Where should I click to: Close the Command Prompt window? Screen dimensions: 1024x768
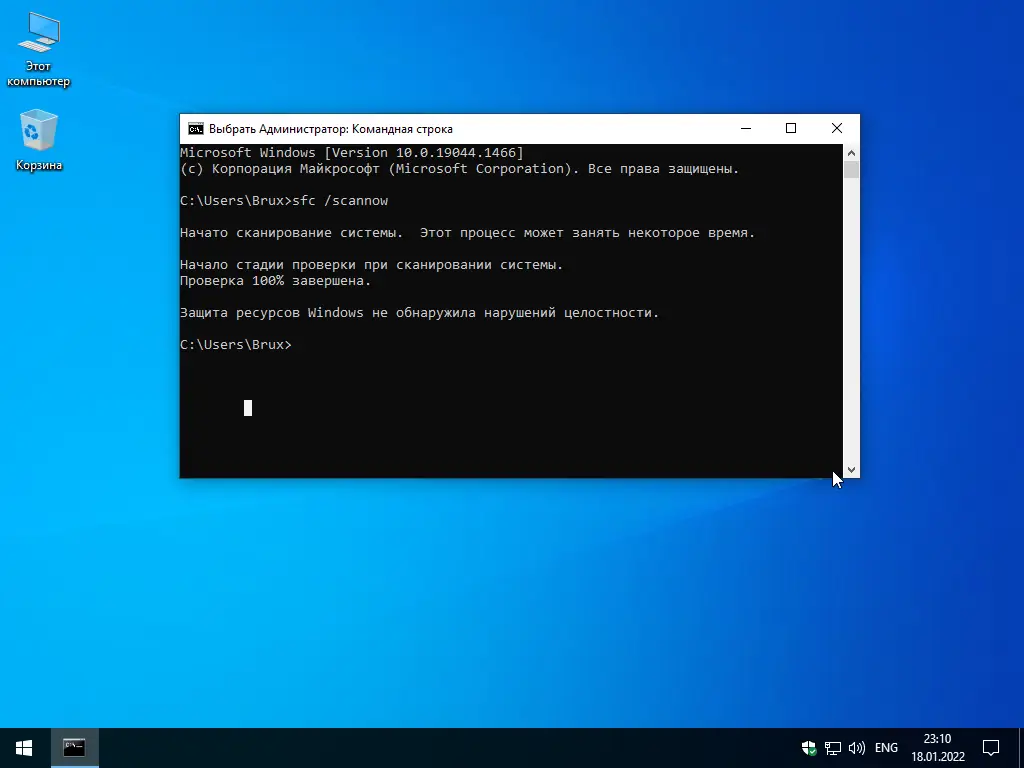click(837, 129)
